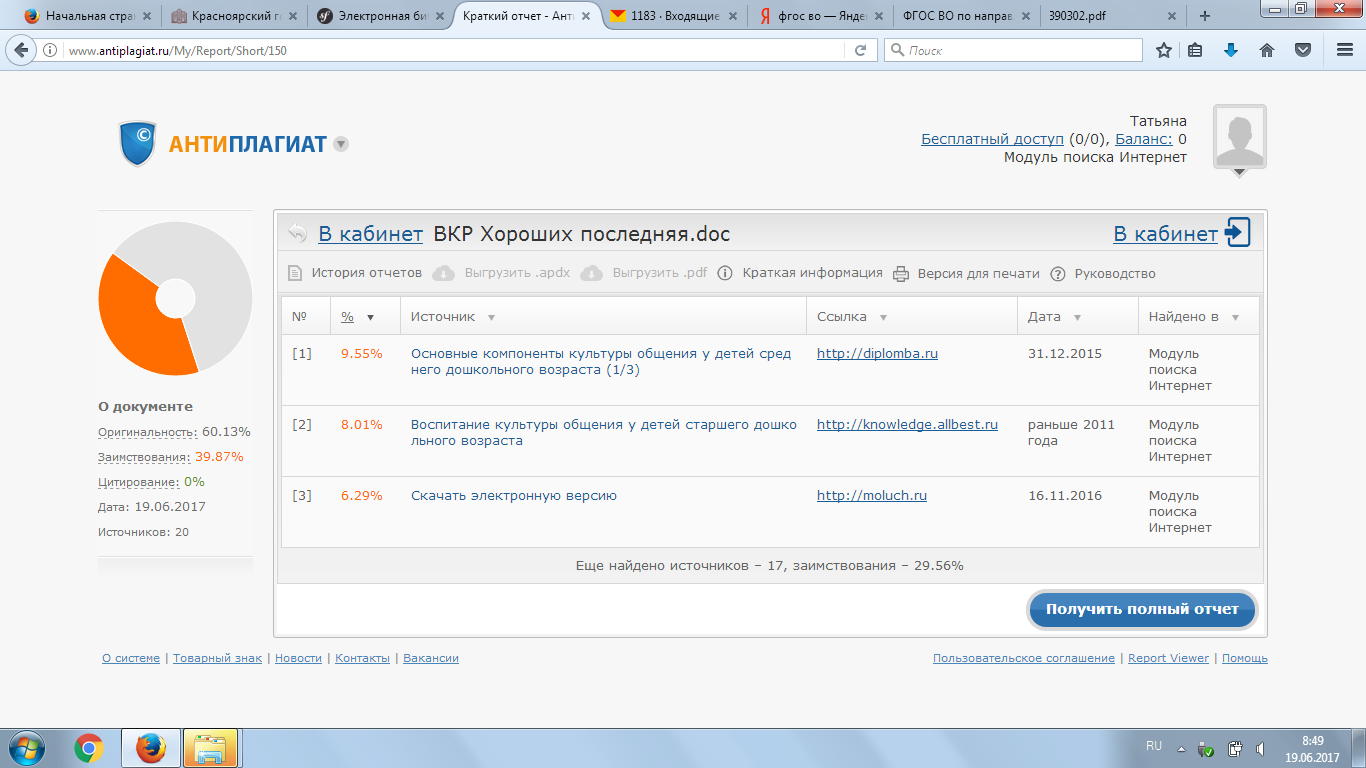Click the exit door icon beside В кабинет
The height and width of the screenshot is (768, 1366).
(1237, 233)
